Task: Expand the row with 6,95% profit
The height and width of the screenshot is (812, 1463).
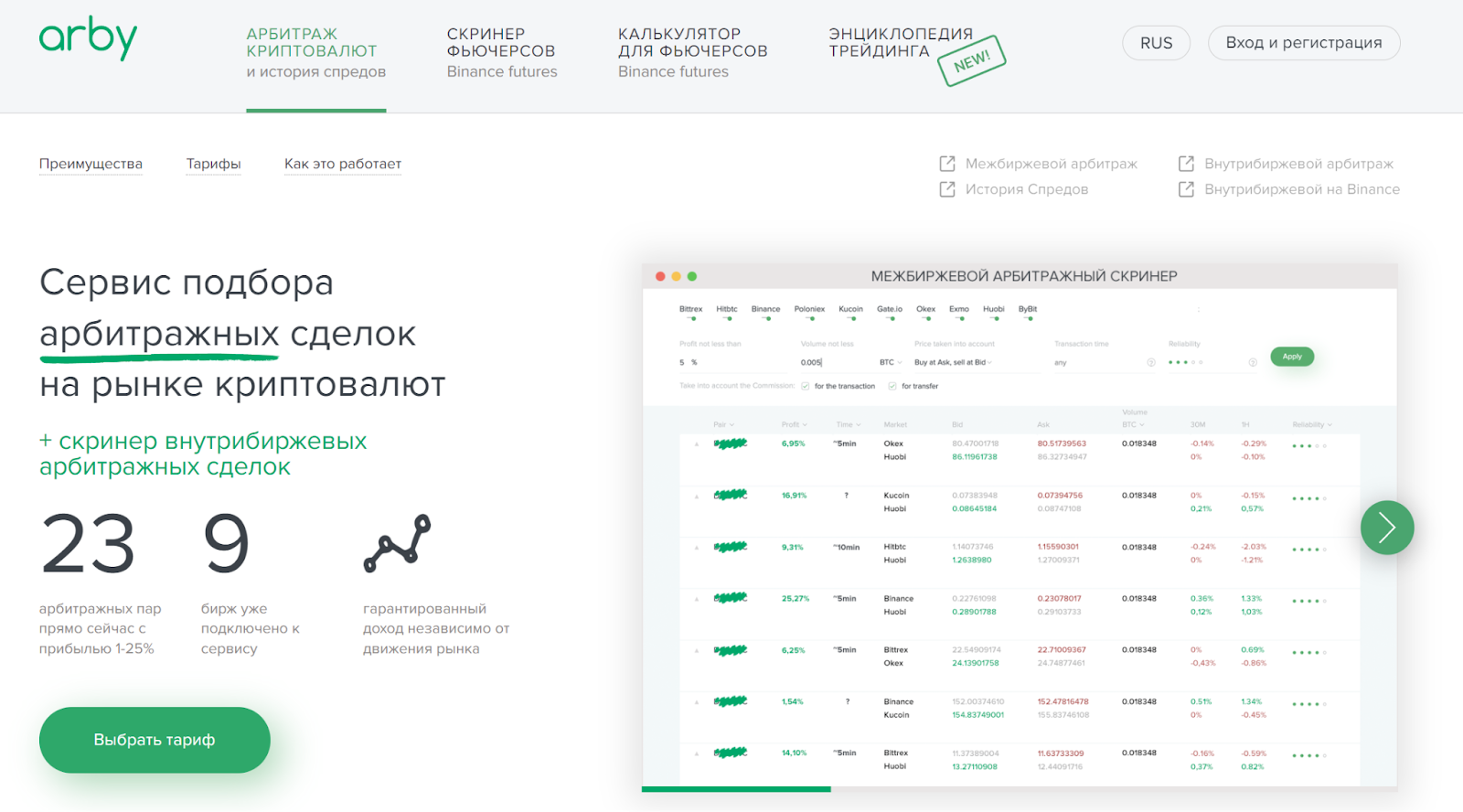Action: tap(697, 444)
